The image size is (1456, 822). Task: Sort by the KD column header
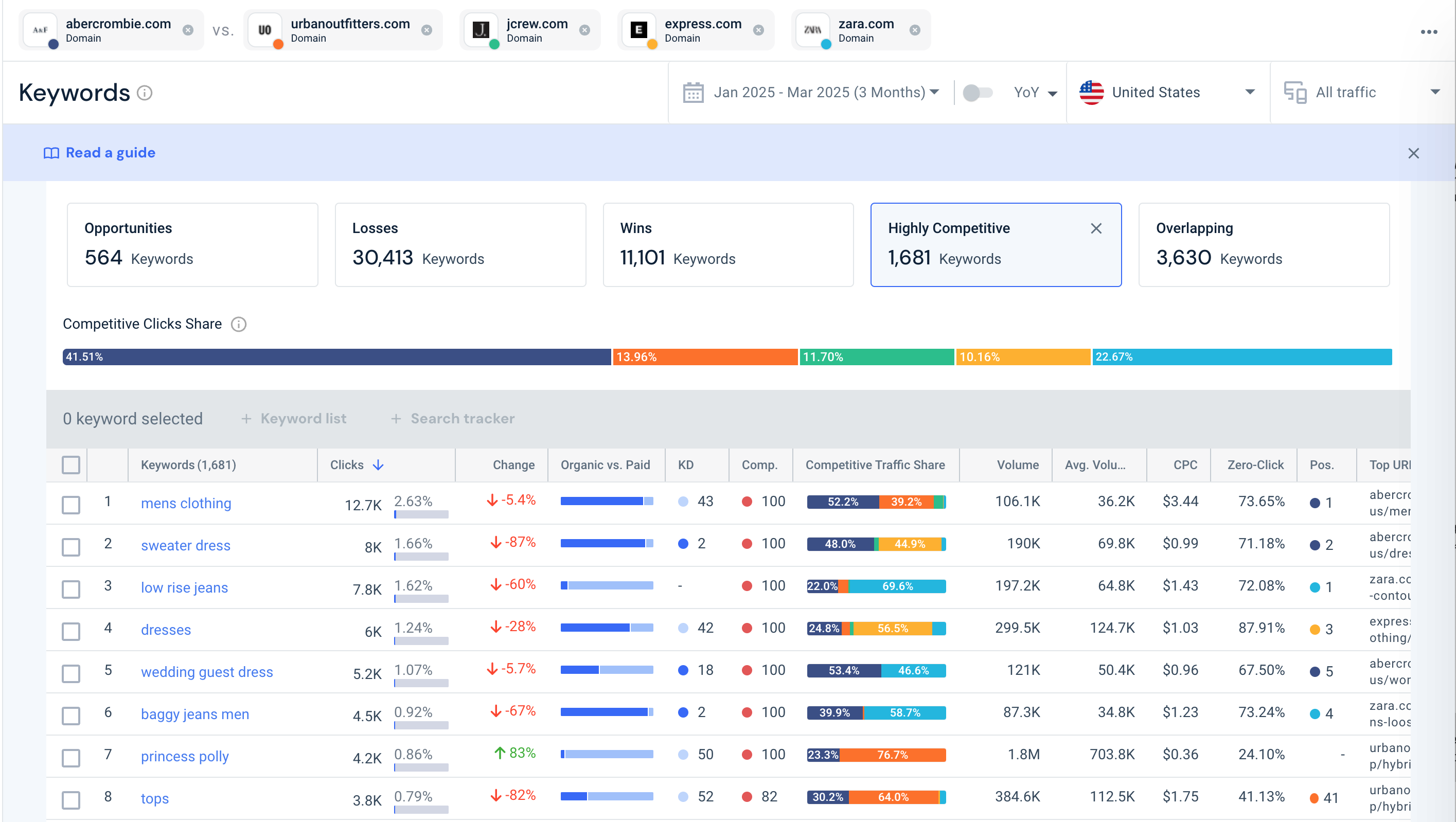[x=686, y=465]
